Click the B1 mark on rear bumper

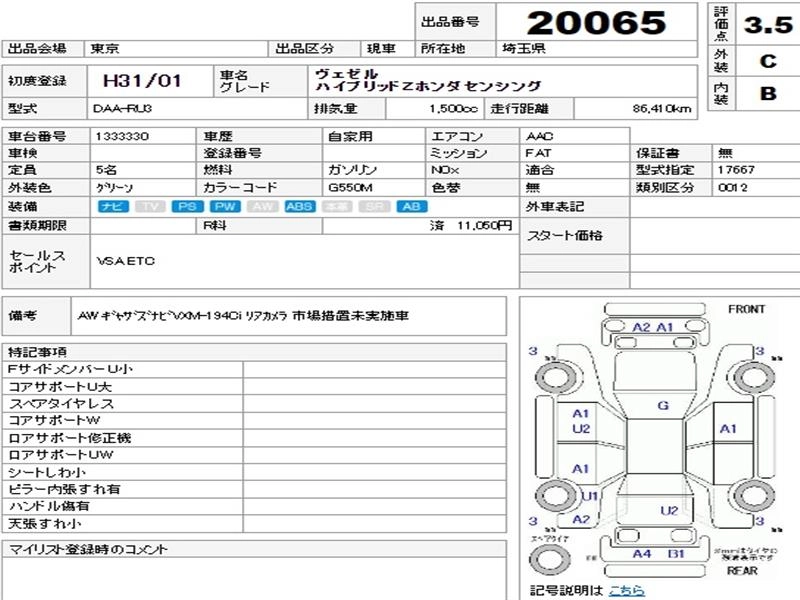(x=676, y=554)
